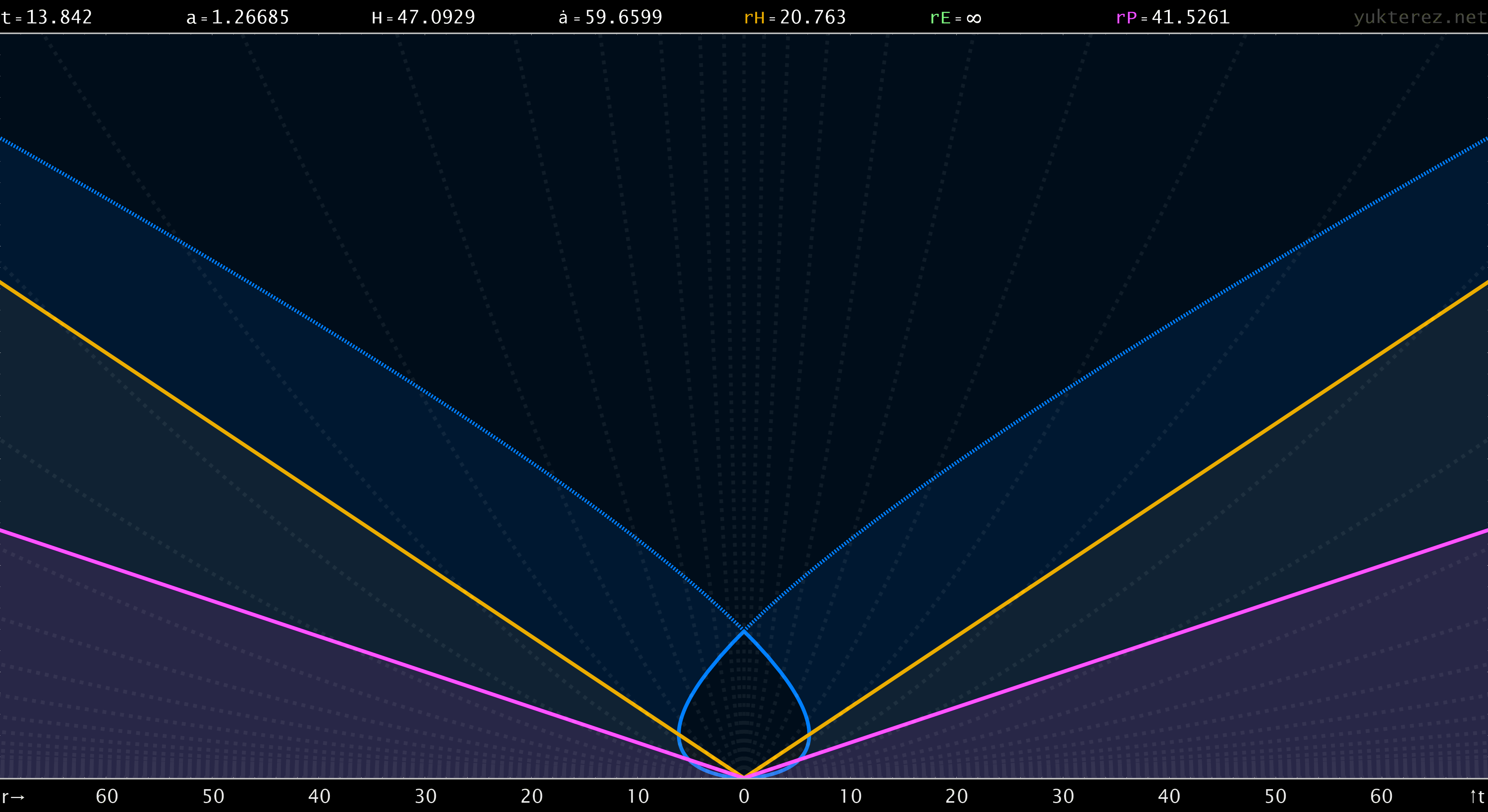Viewport: 1488px width, 812px height.
Task: Open the yukterez.net watermark link
Action: 1420,17
